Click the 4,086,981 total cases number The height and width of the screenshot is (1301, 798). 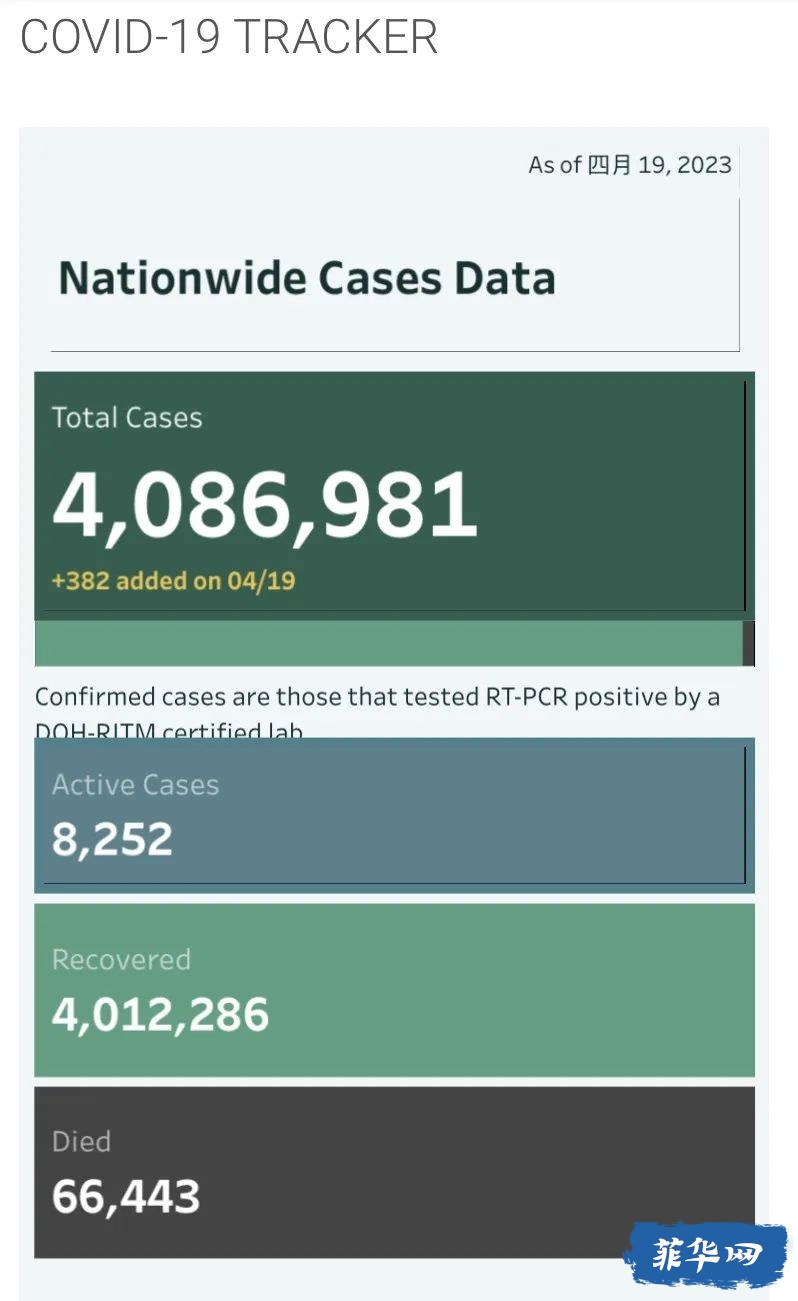265,504
